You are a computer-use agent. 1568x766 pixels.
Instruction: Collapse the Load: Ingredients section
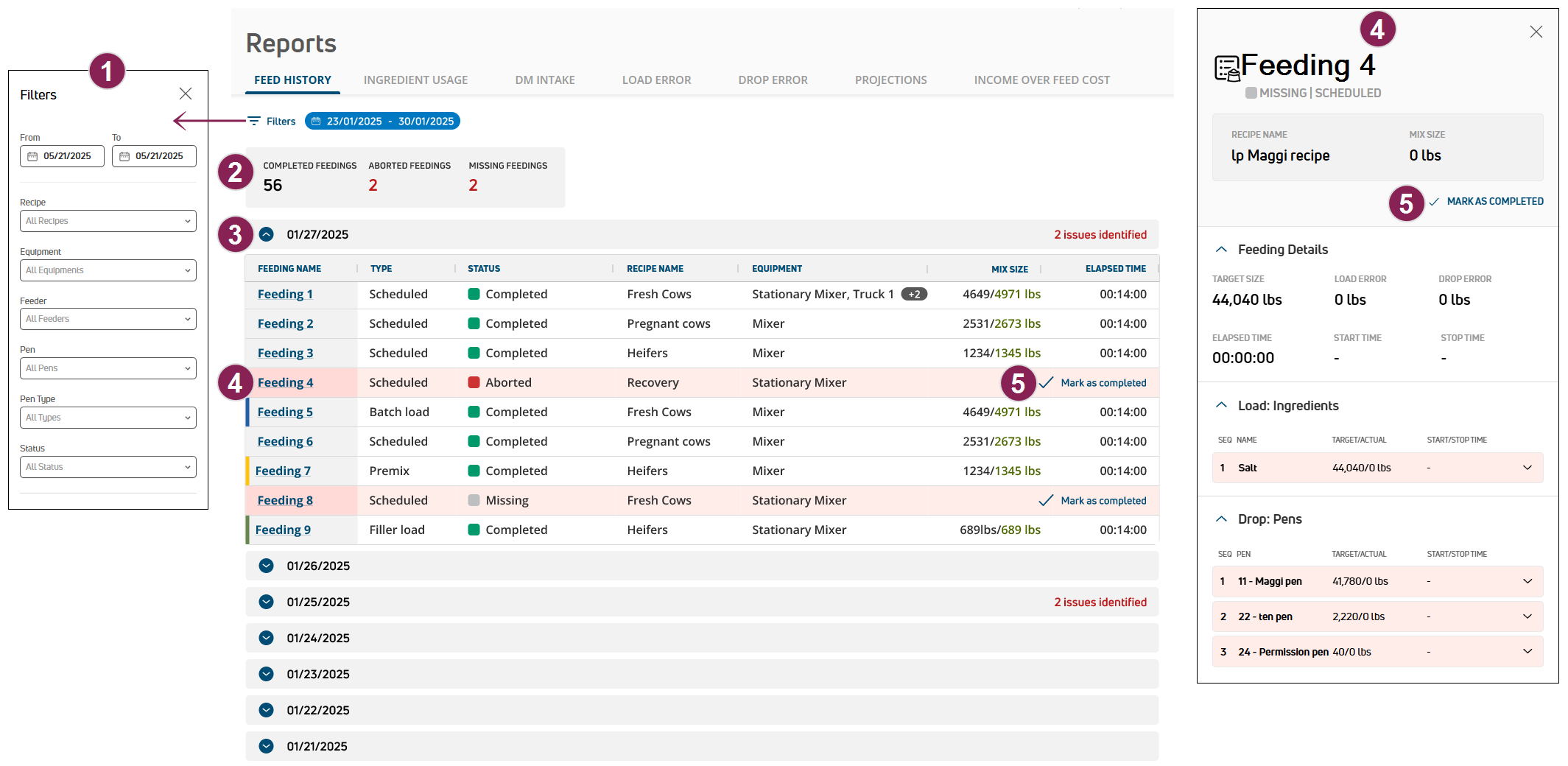click(x=1221, y=406)
